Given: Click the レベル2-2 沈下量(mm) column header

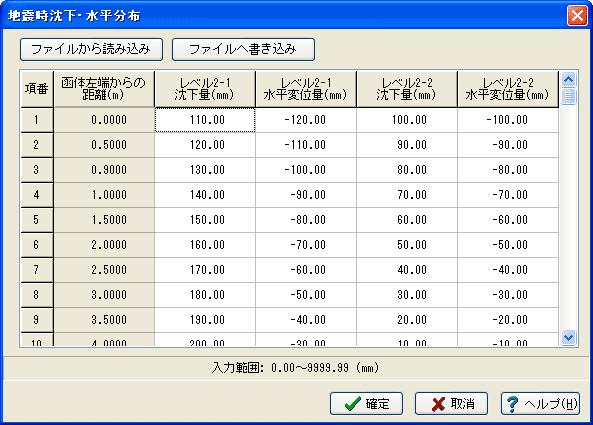Looking at the screenshot, I should coord(407,89).
